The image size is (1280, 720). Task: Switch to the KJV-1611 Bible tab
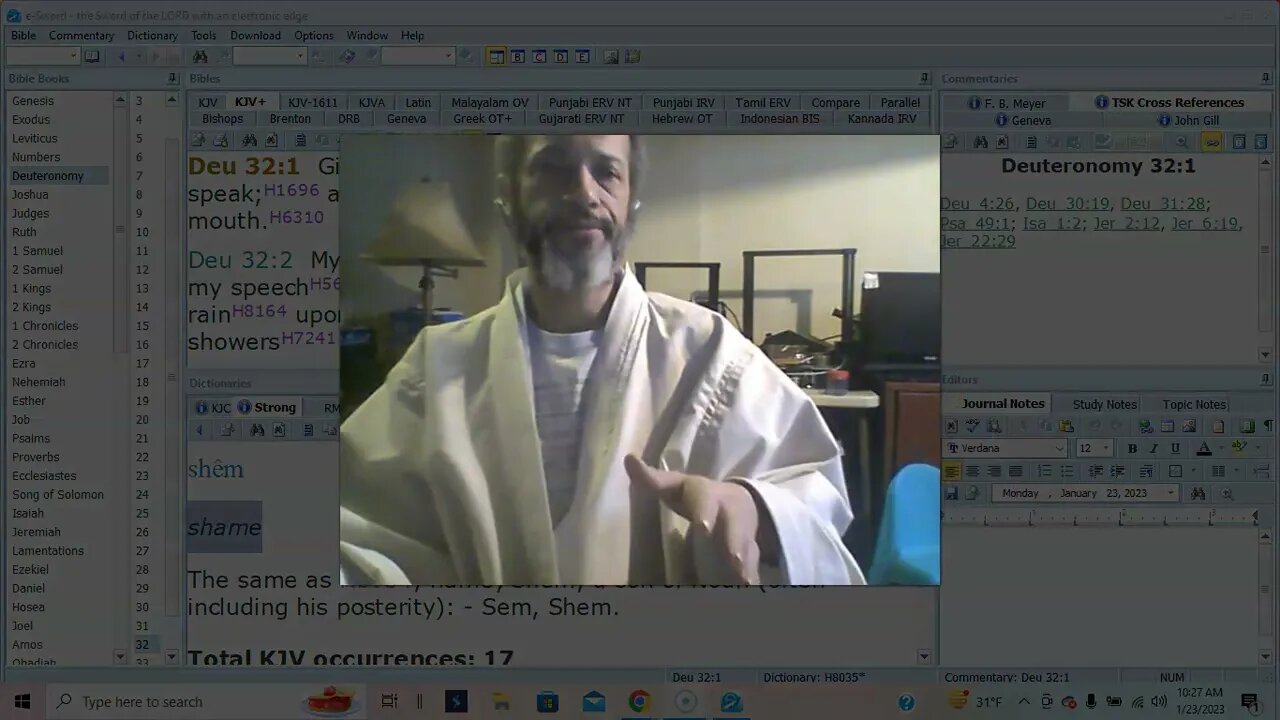[313, 102]
